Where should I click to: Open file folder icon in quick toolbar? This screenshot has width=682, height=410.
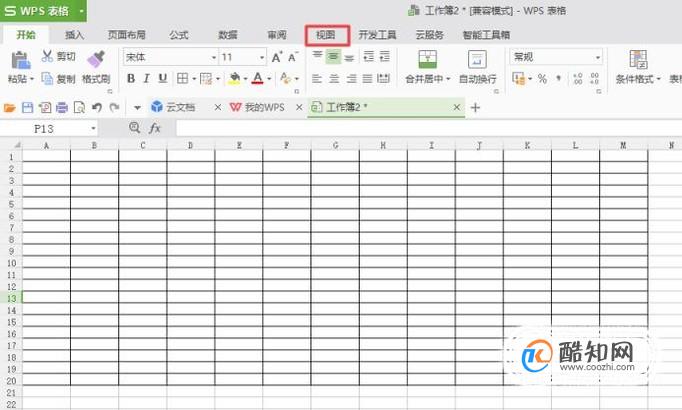pyautogui.click(x=10, y=107)
